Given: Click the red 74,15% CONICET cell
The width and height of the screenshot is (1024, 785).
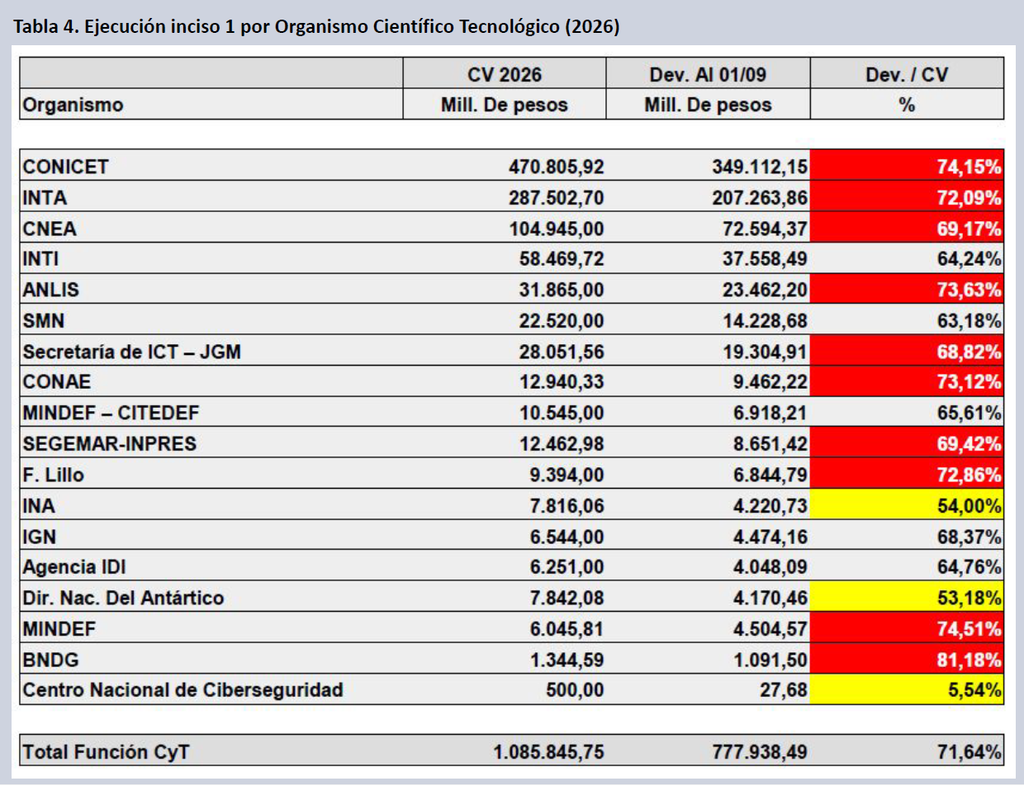Looking at the screenshot, I should coord(907,165).
